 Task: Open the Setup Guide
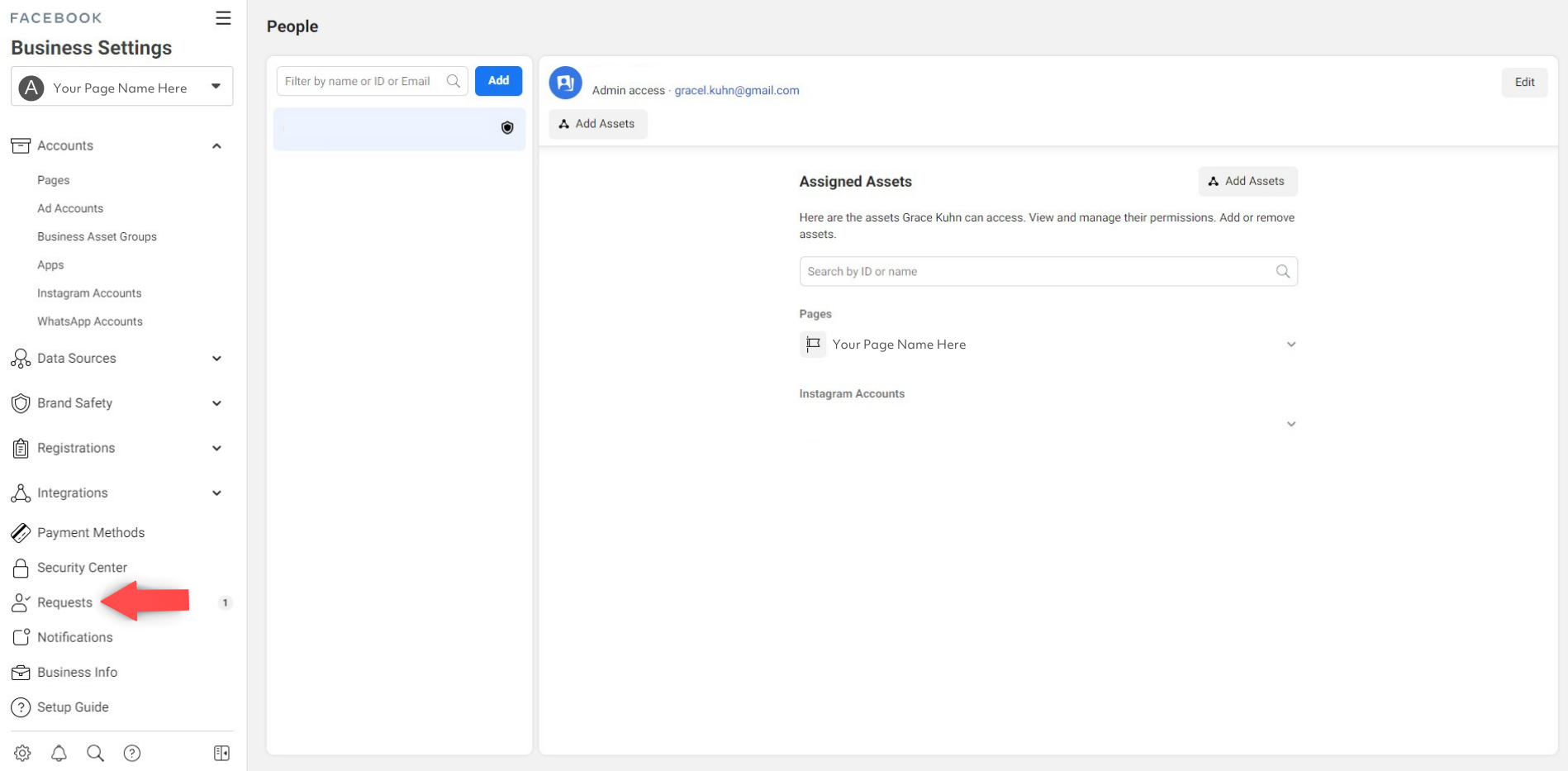73,707
